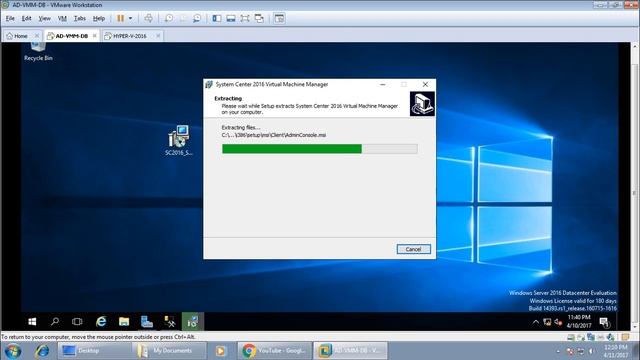Show hidden host tray icons arrow
The height and width of the screenshot is (360, 640).
[558, 351]
